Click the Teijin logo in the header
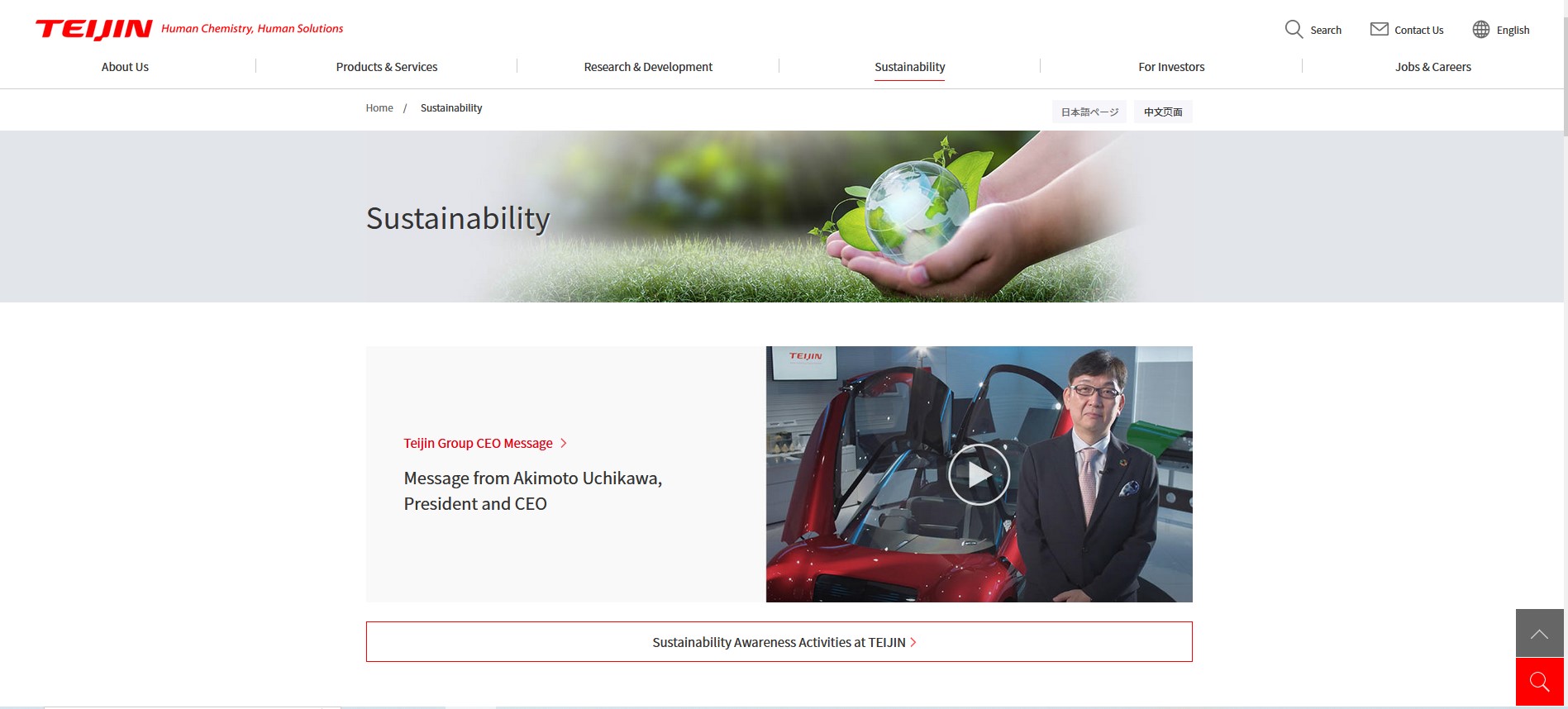Viewport: 1568px width, 709px height. point(94,30)
